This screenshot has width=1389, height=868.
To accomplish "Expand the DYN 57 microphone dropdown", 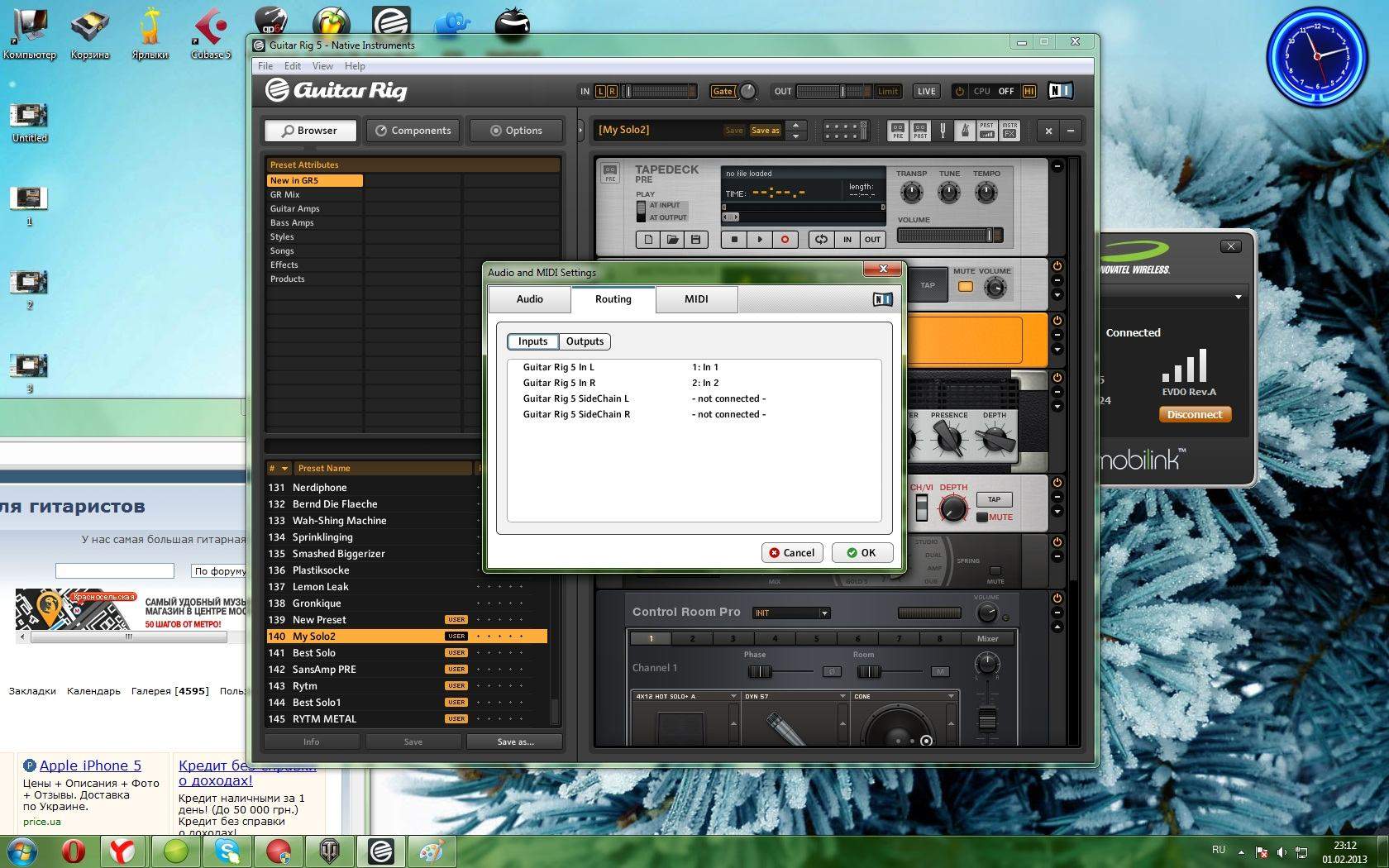I will click(x=843, y=697).
